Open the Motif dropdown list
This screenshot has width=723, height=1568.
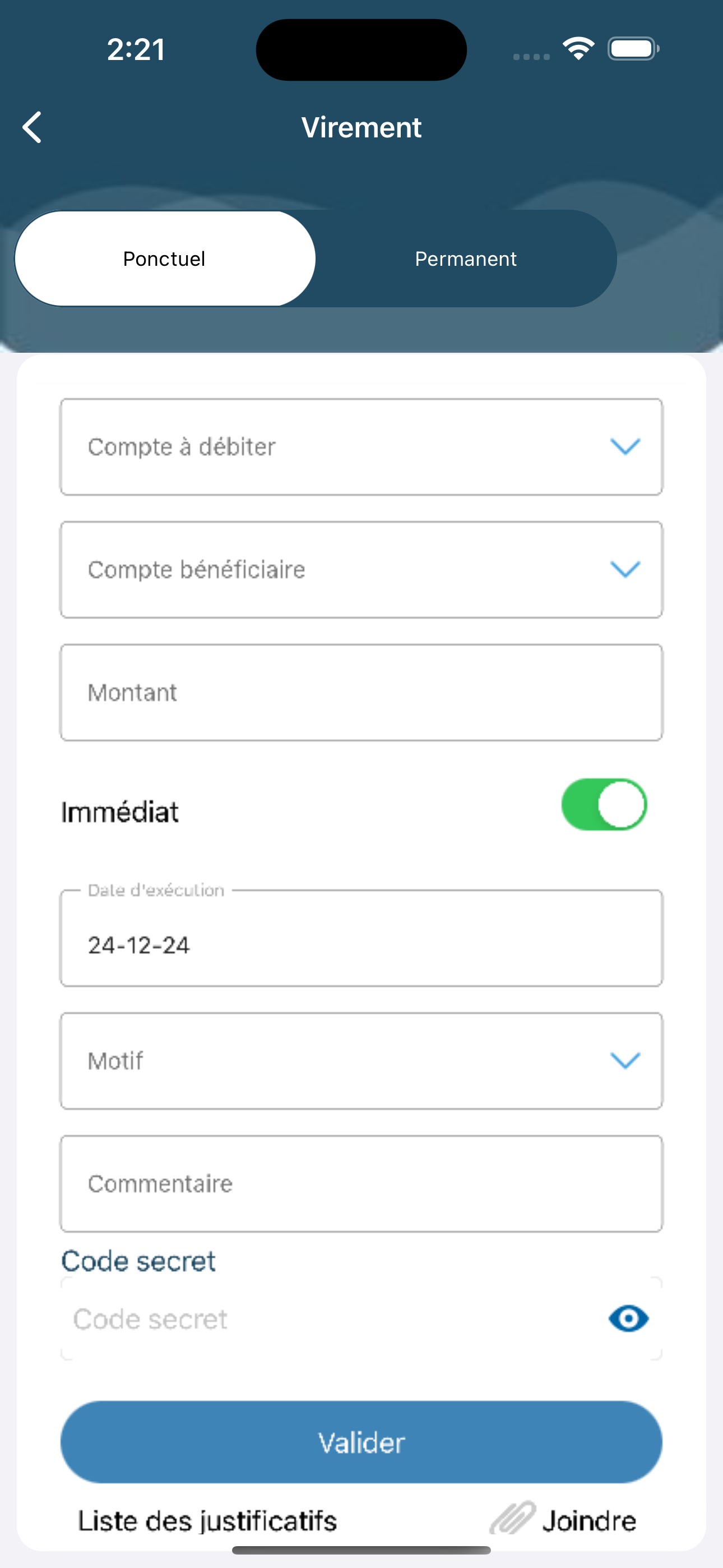coord(361,1061)
